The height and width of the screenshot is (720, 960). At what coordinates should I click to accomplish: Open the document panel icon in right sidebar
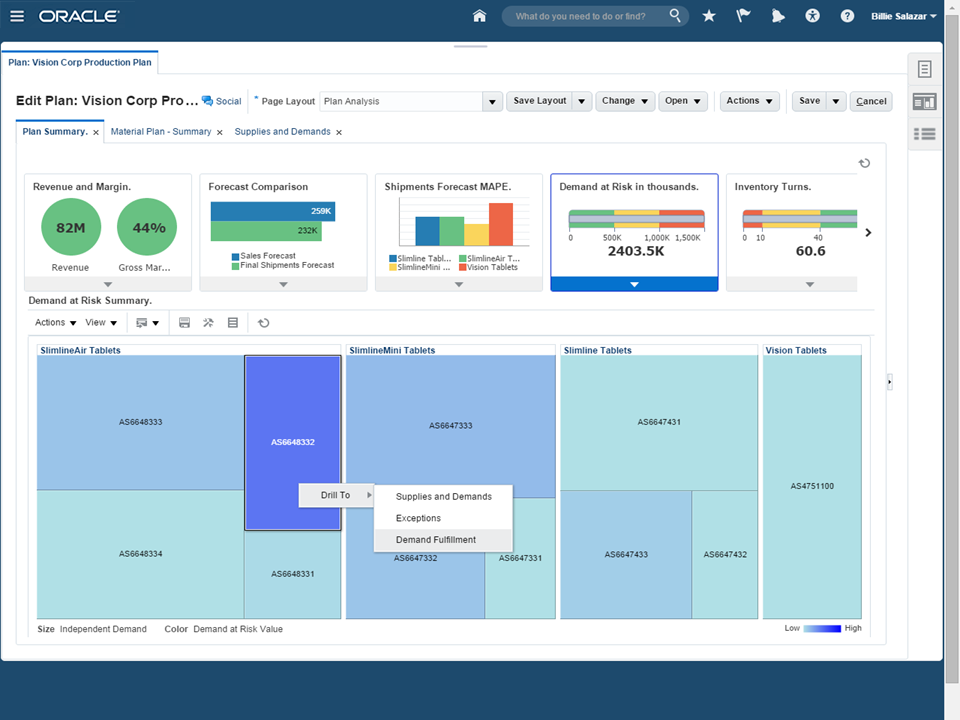coord(924,69)
